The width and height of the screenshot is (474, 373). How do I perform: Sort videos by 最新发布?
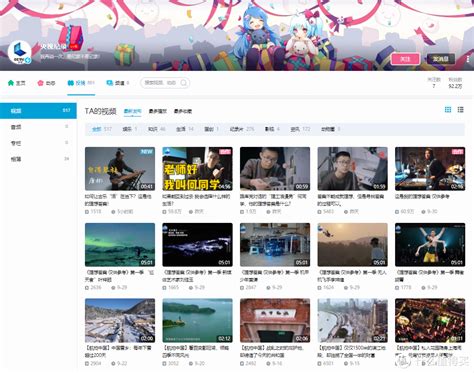133,111
